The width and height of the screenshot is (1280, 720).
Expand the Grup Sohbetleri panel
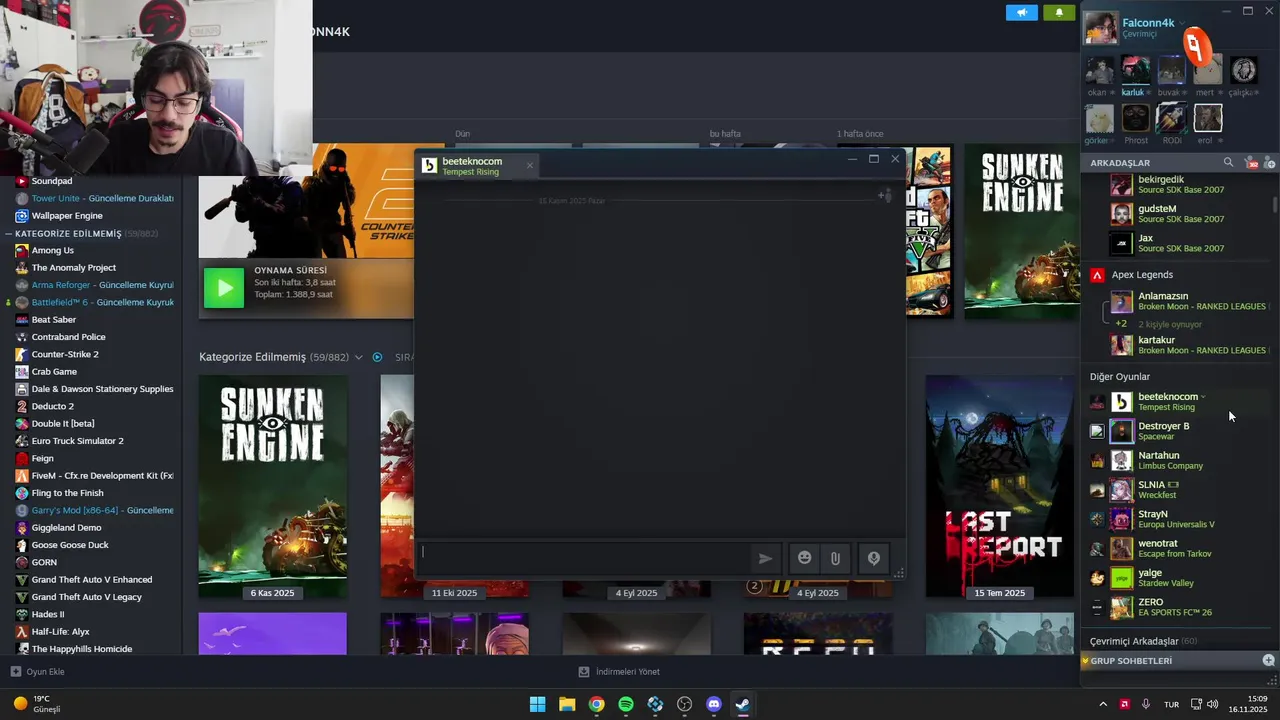[1131, 661]
